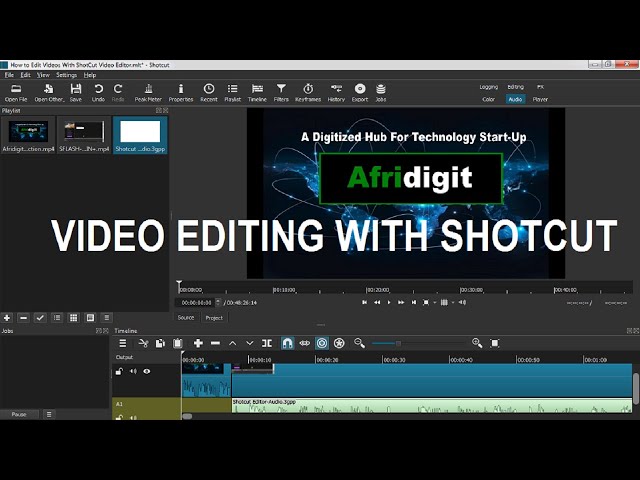Open the View menu
The width and height of the screenshot is (640, 480).
(x=43, y=75)
